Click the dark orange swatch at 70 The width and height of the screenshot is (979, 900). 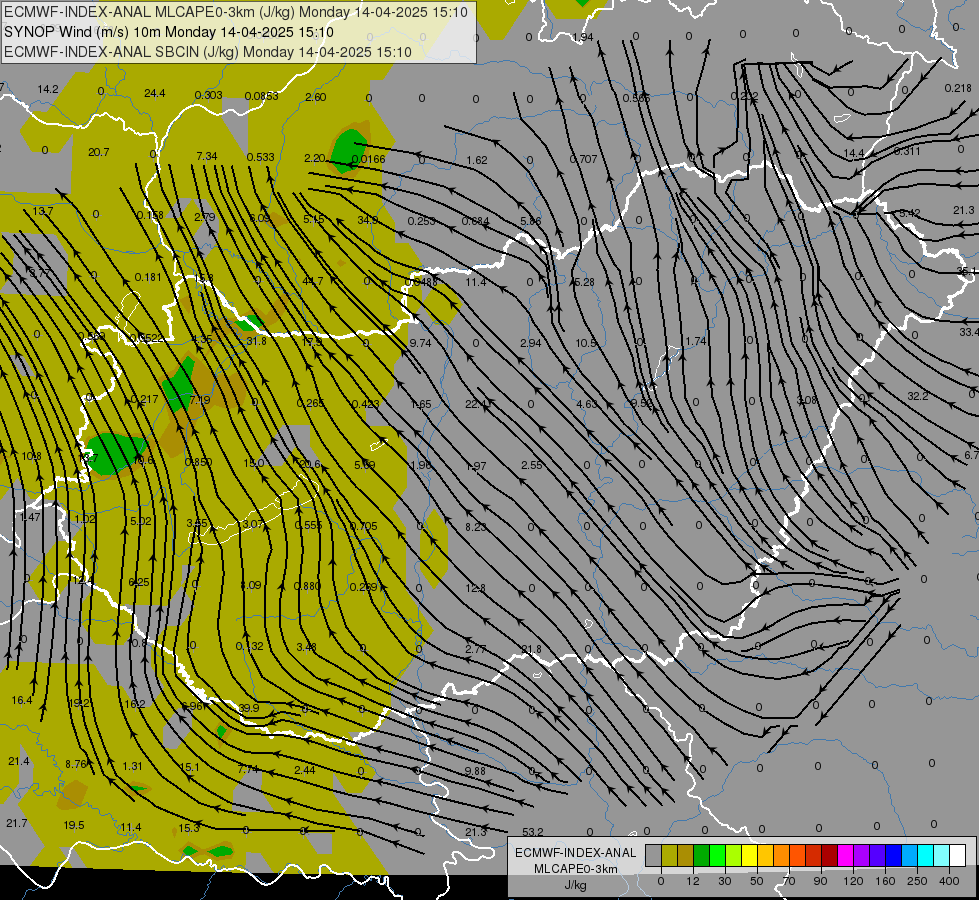point(797,855)
